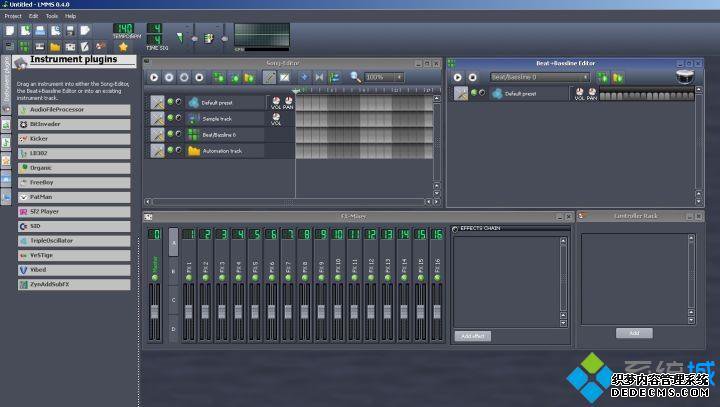The height and width of the screenshot is (407, 720).
Task: Click the Create new project icon
Action: (x=10, y=31)
